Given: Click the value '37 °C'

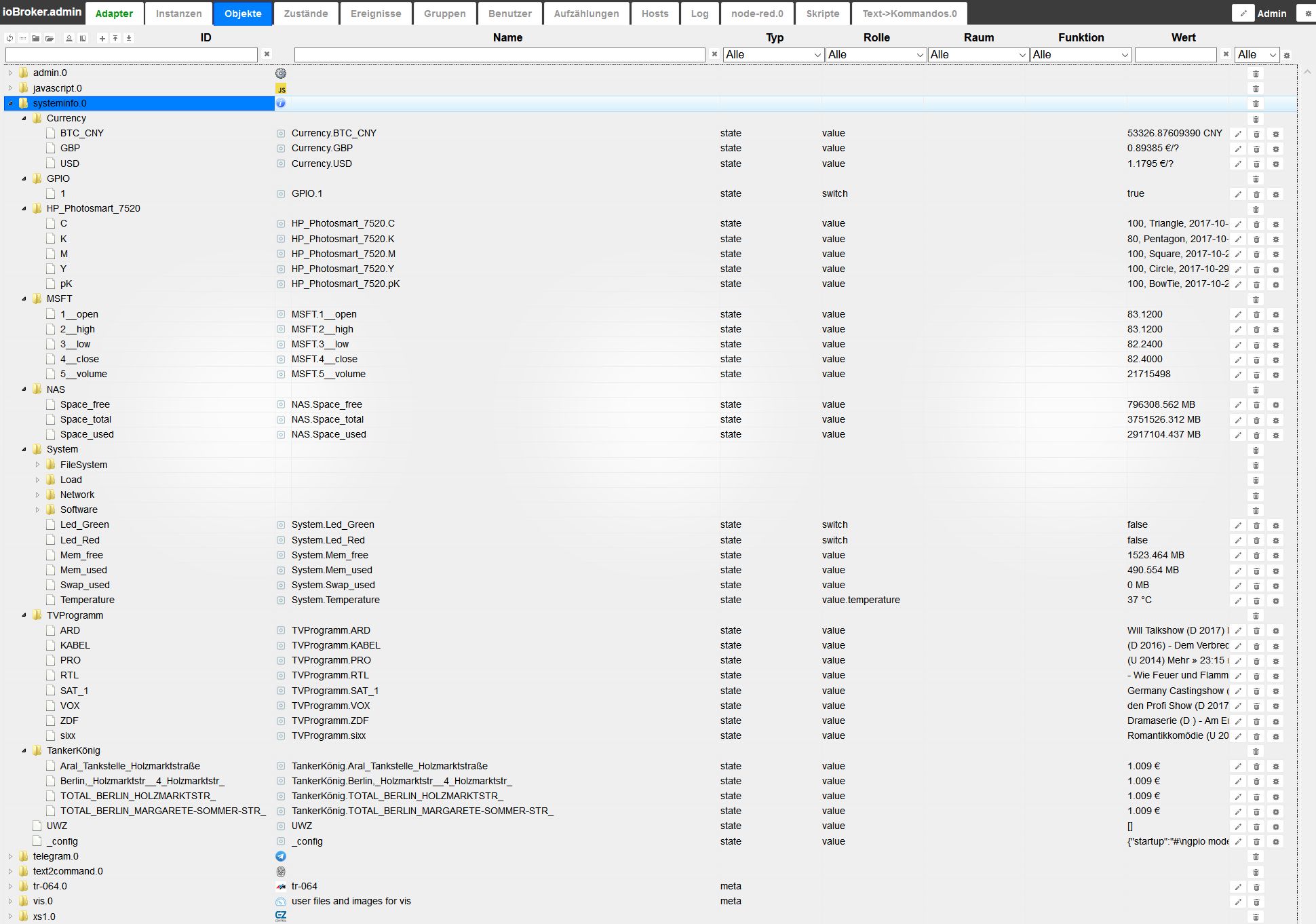Looking at the screenshot, I should click(x=1140, y=600).
